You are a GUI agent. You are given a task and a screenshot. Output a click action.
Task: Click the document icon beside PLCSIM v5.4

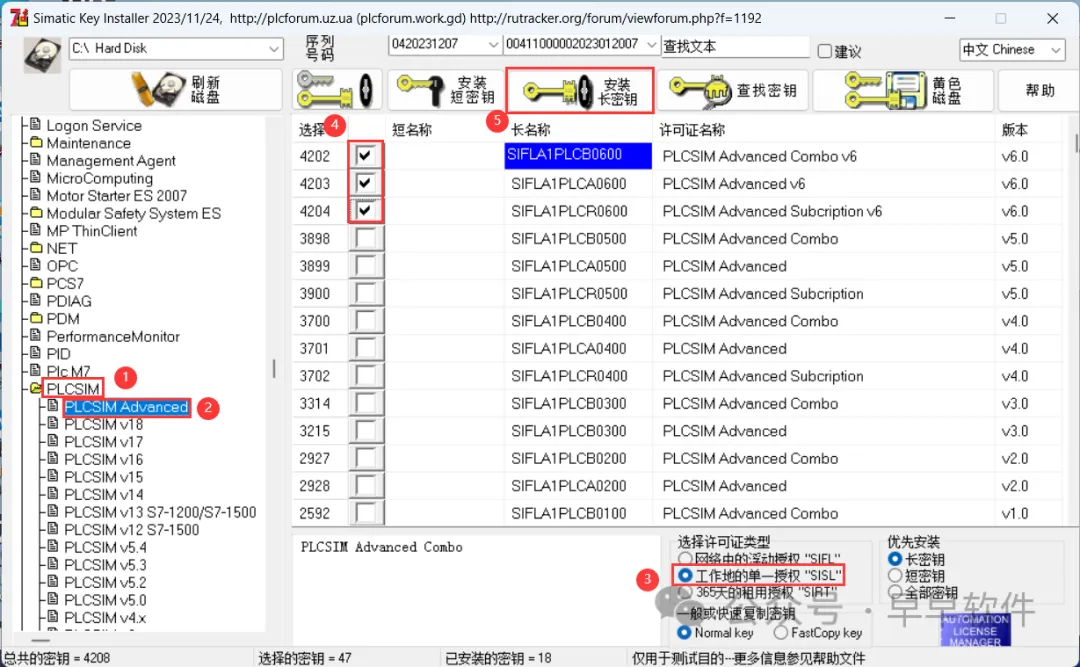[53, 546]
